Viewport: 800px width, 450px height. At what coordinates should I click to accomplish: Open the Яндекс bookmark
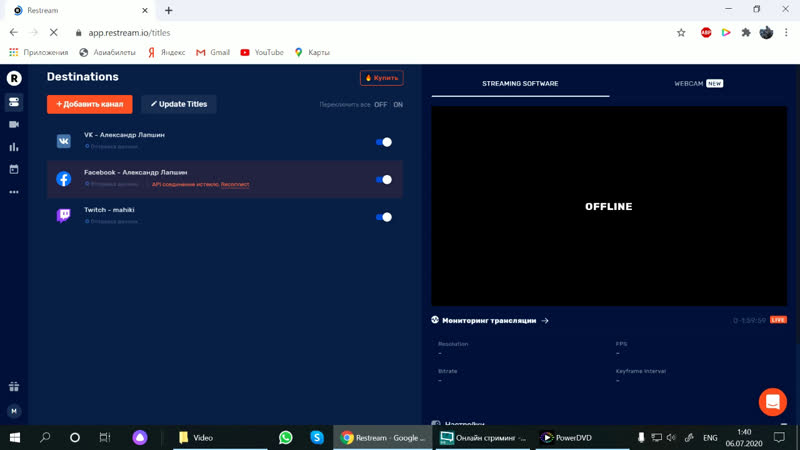tap(166, 52)
